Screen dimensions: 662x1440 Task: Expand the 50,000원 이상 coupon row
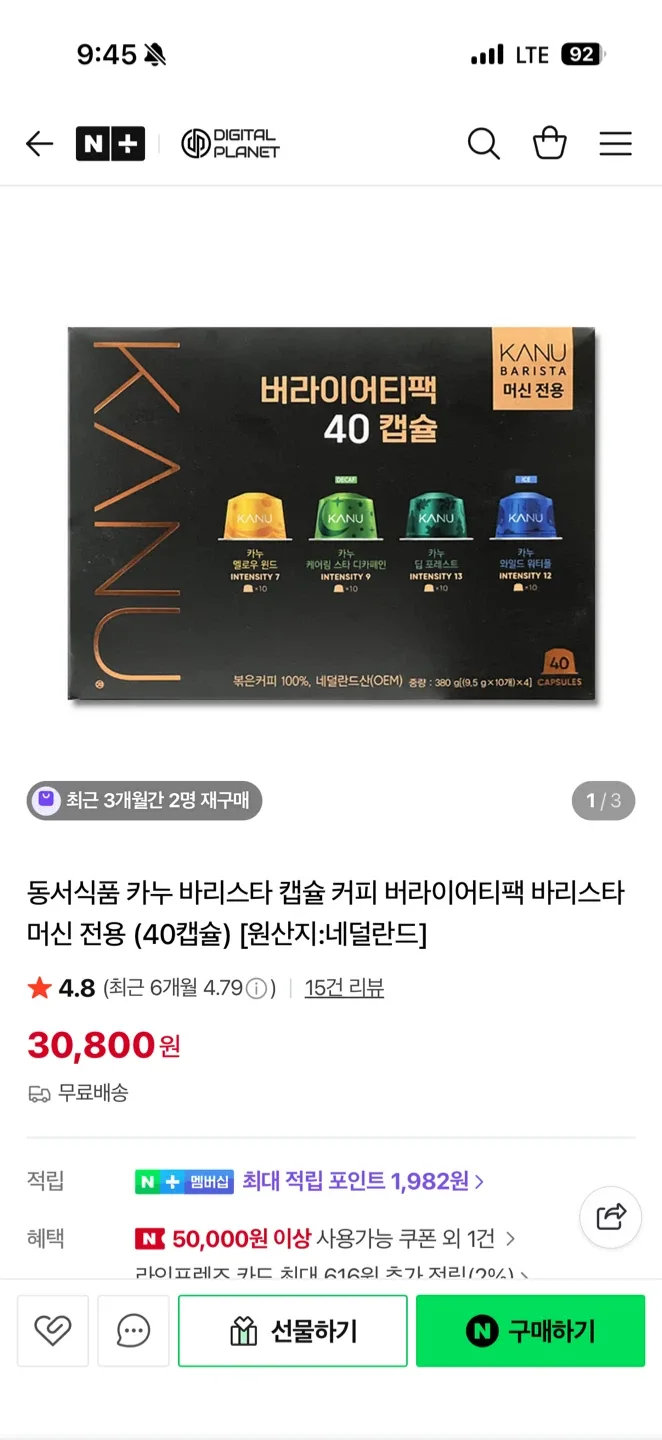(x=325, y=1239)
